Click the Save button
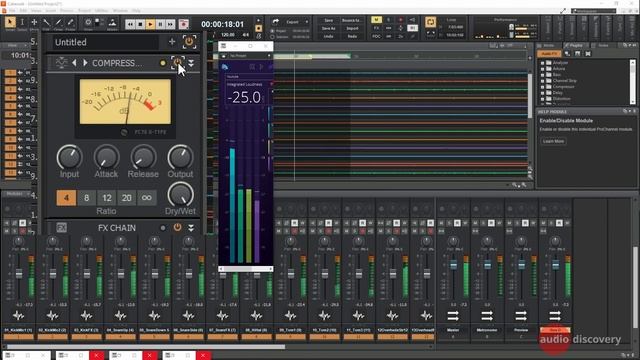Screen dimensions: 640x360 (x=329, y=20)
